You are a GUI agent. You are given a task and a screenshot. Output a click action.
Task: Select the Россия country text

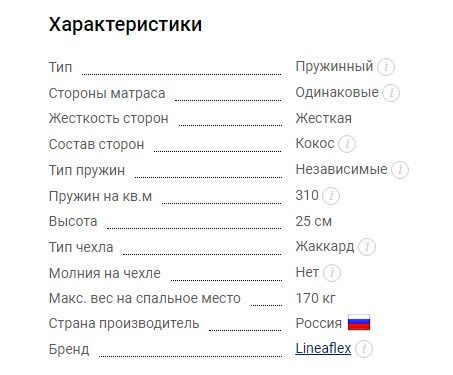point(319,323)
